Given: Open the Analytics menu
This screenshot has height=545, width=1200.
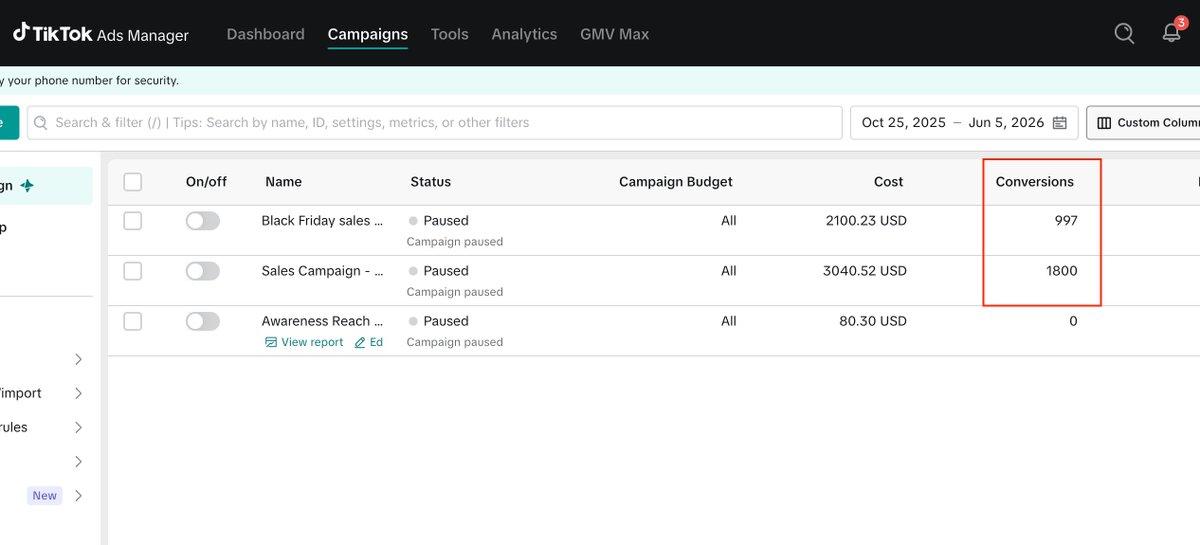Looking at the screenshot, I should 524,34.
